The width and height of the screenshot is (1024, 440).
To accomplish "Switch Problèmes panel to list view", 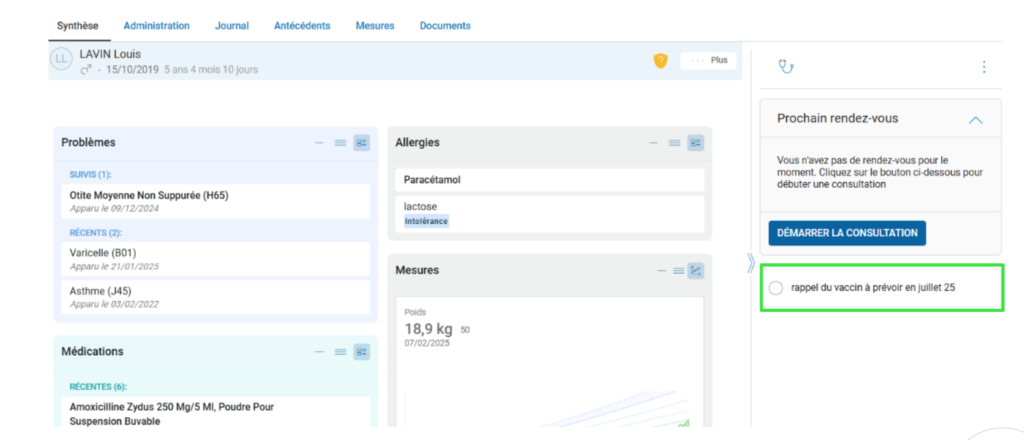I will 341,143.
